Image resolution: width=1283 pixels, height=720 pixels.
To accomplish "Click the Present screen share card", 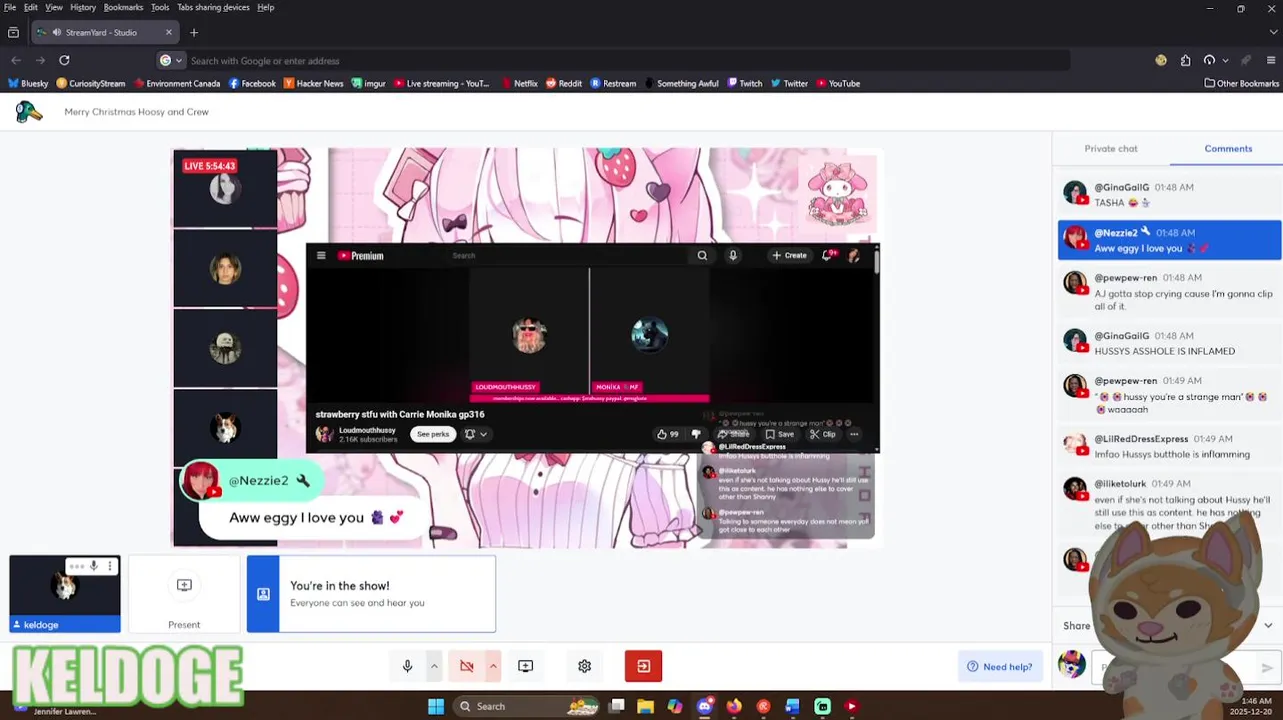I will [184, 594].
